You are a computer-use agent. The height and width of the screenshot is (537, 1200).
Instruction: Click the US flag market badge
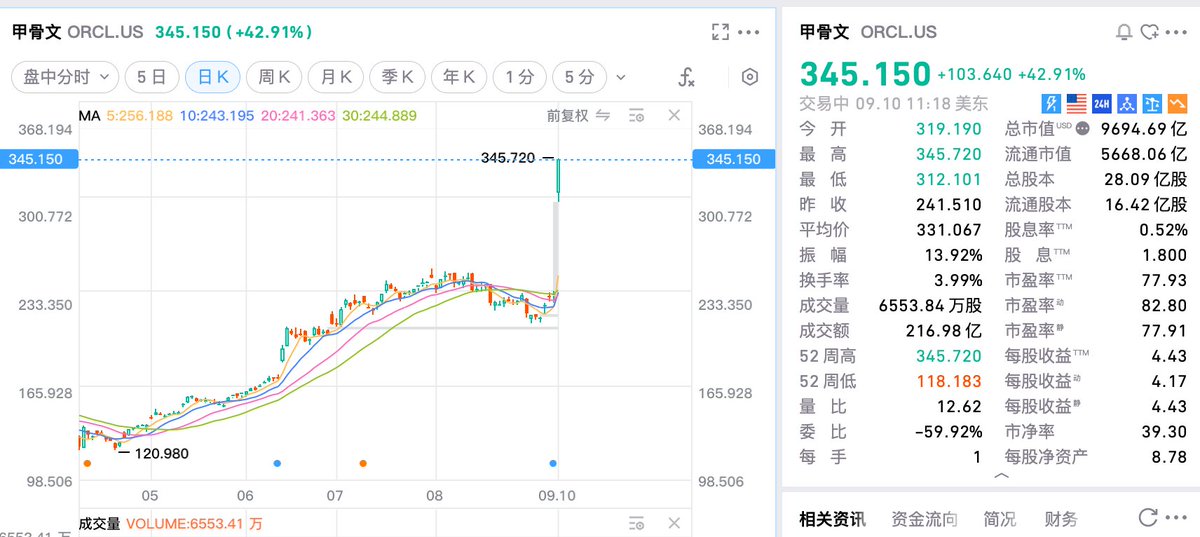pyautogui.click(x=1076, y=102)
